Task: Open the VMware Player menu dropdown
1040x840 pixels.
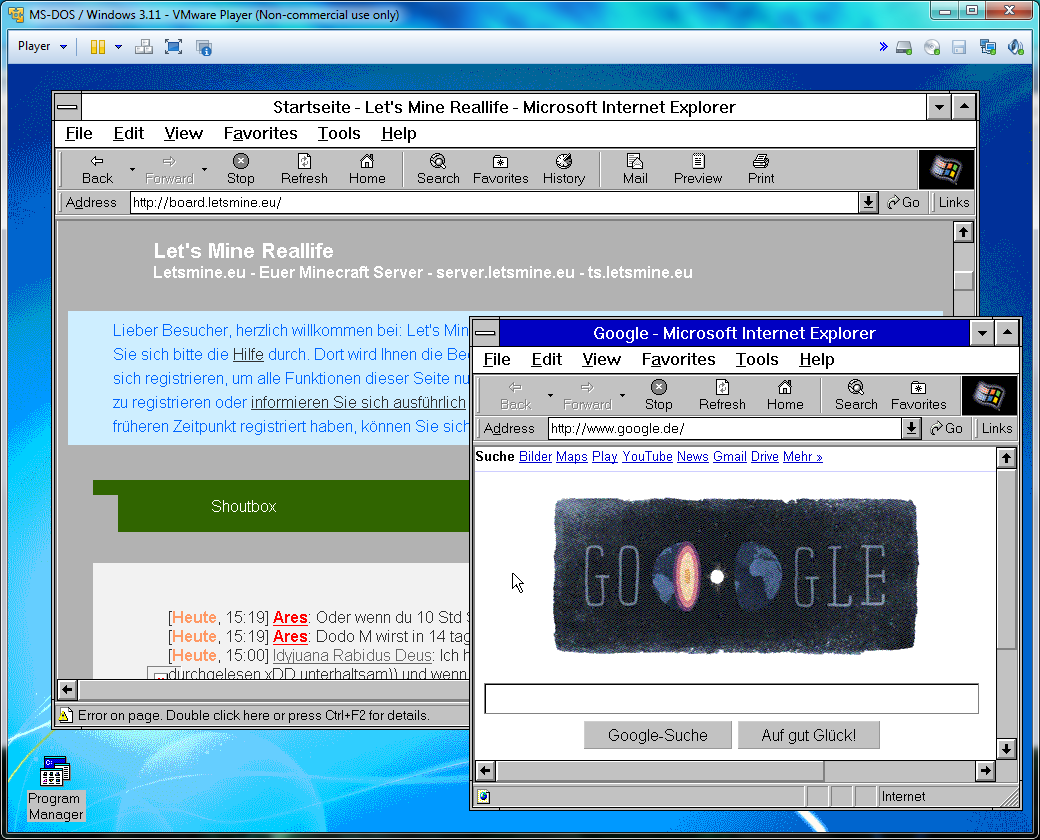Action: pyautogui.click(x=43, y=46)
